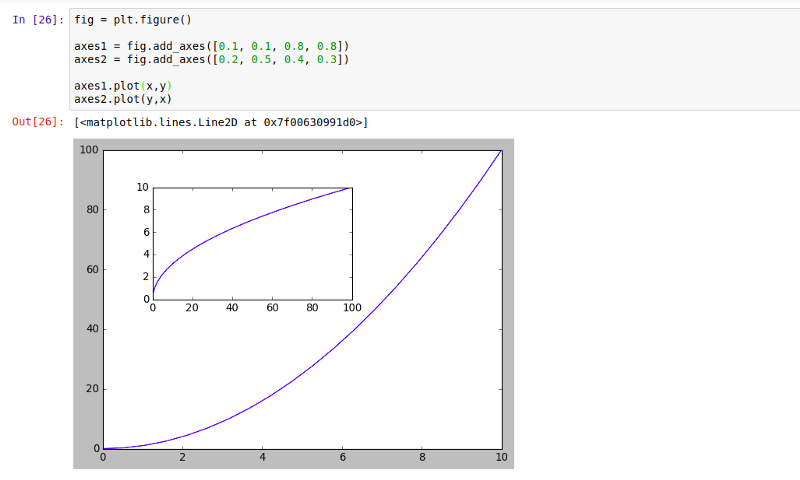Click the '10' x-axis label of main plot
This screenshot has width=800, height=480.
click(x=502, y=458)
